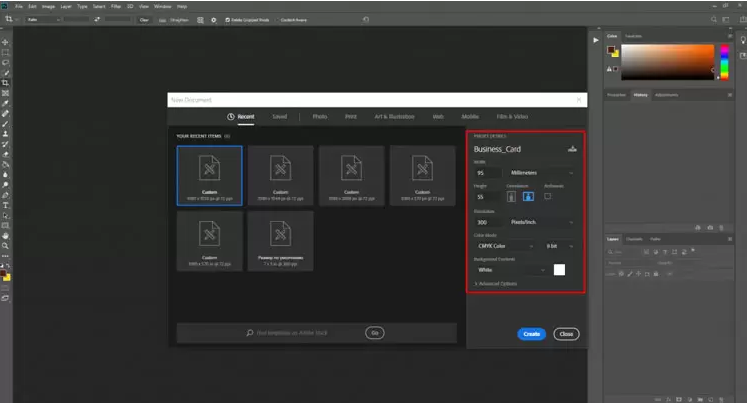The width and height of the screenshot is (749, 406).
Task: Click the search magnifier in the options bar
Action: (714, 20)
